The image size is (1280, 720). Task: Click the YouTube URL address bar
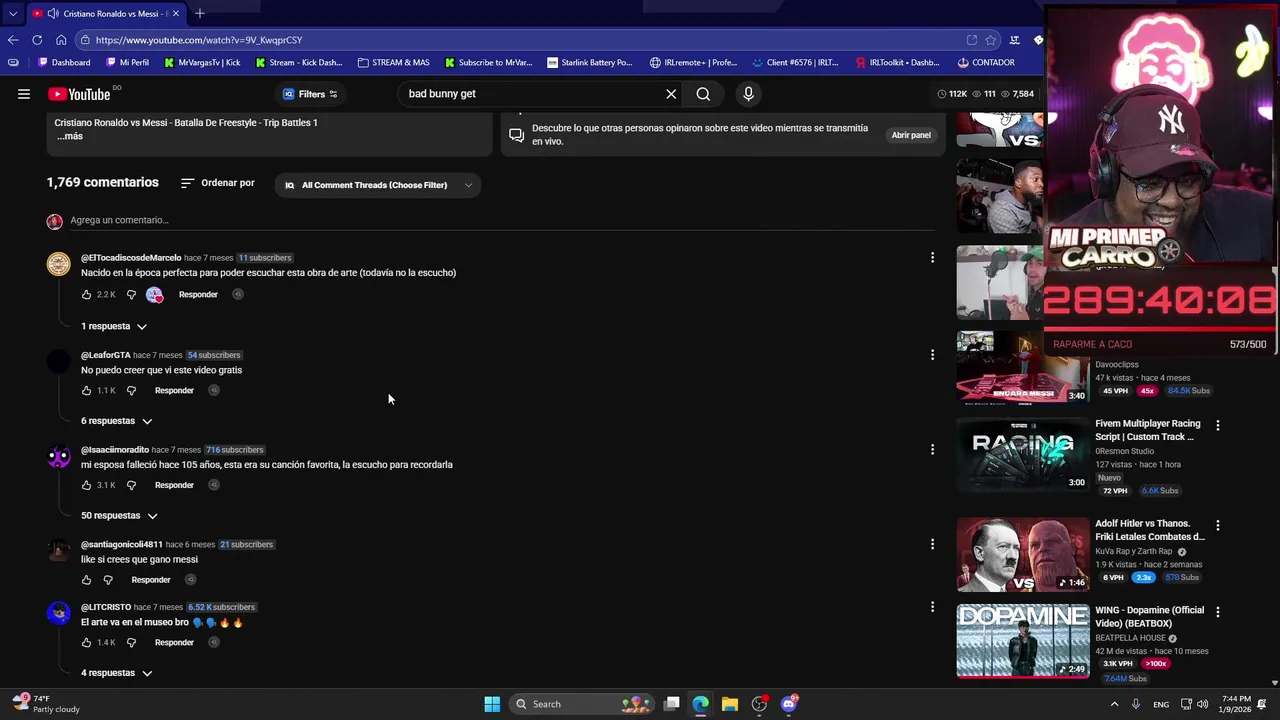(520, 40)
